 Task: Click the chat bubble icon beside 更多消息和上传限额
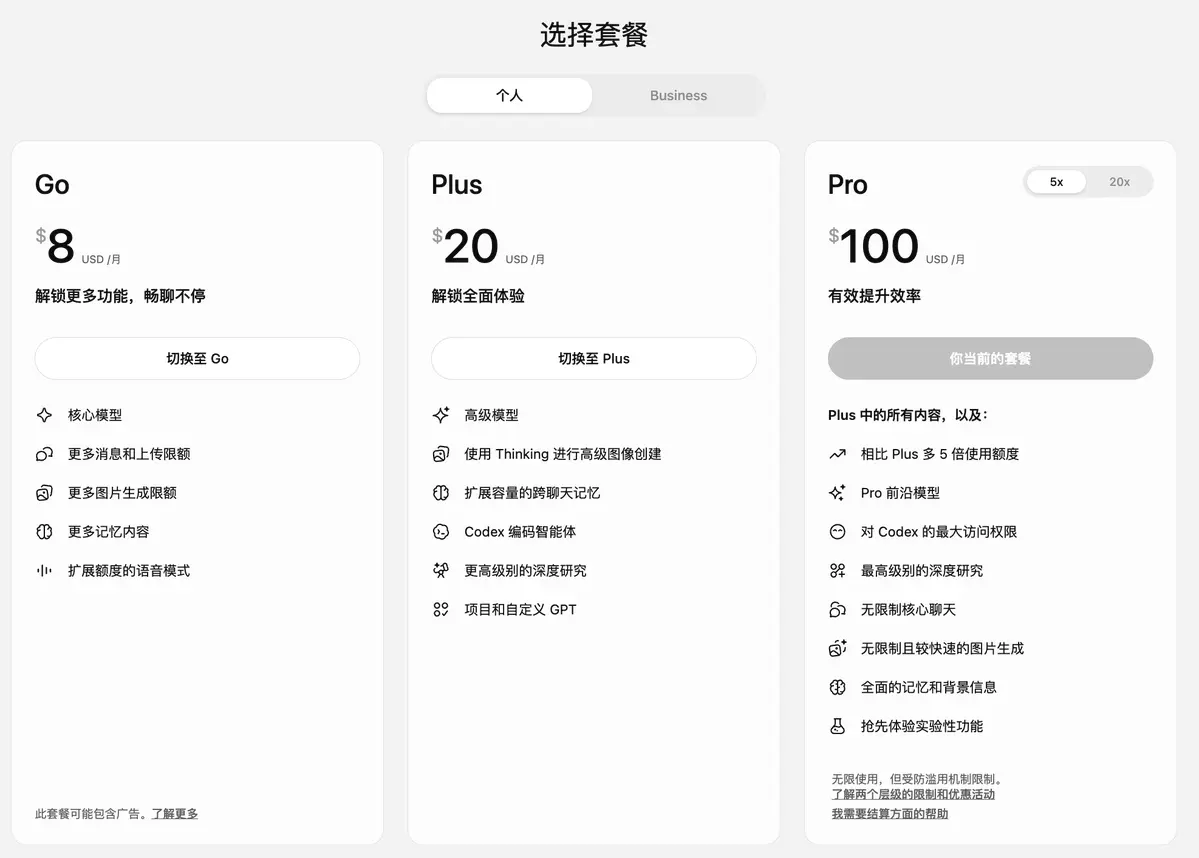[44, 454]
